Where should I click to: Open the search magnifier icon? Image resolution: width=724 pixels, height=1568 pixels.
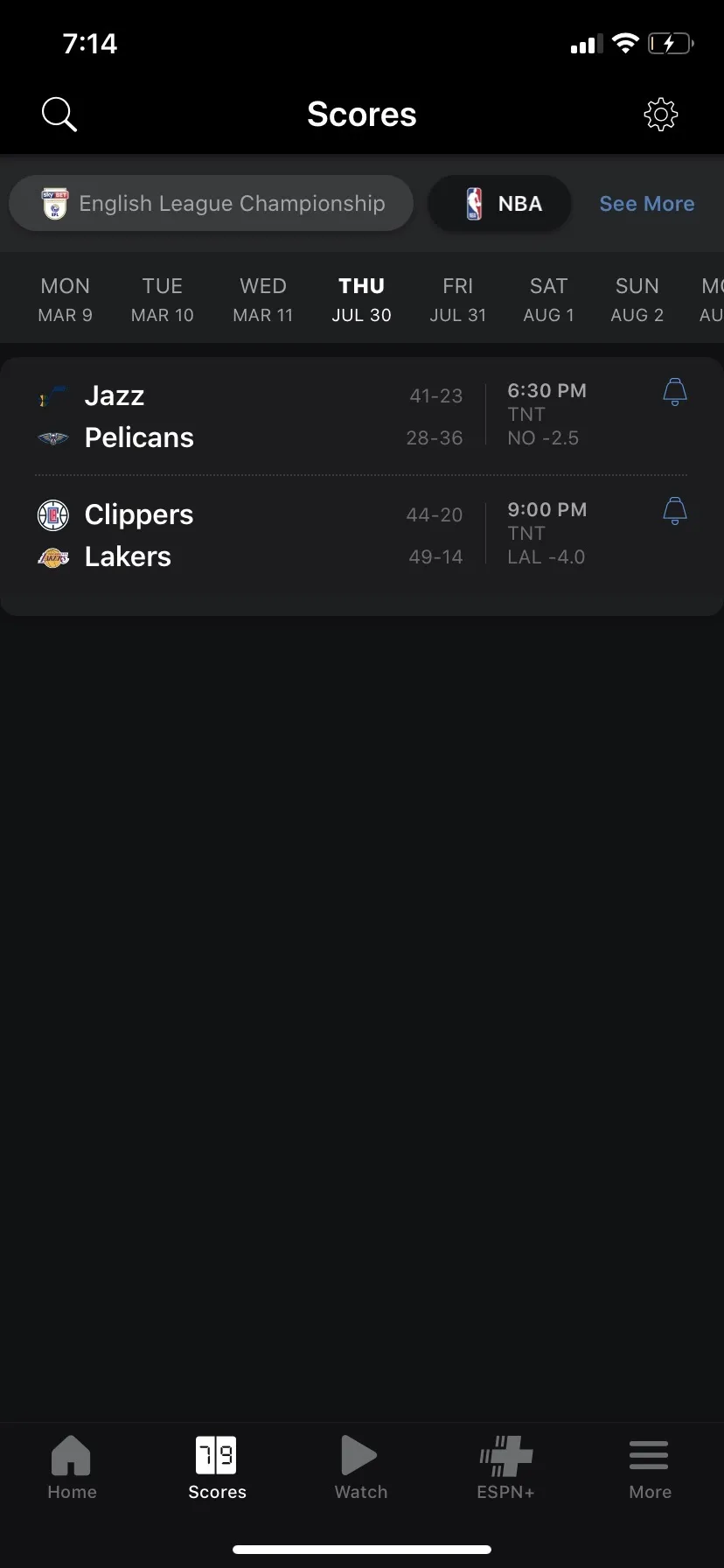59,115
